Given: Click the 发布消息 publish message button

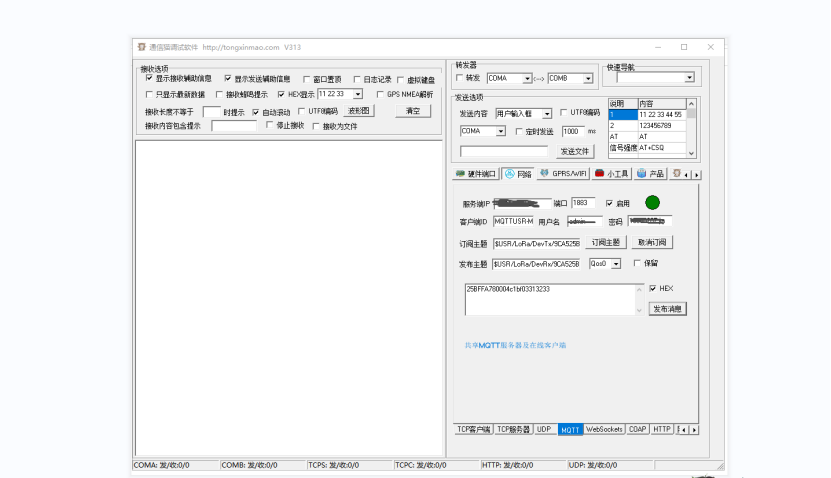Looking at the screenshot, I should pyautogui.click(x=667, y=309).
